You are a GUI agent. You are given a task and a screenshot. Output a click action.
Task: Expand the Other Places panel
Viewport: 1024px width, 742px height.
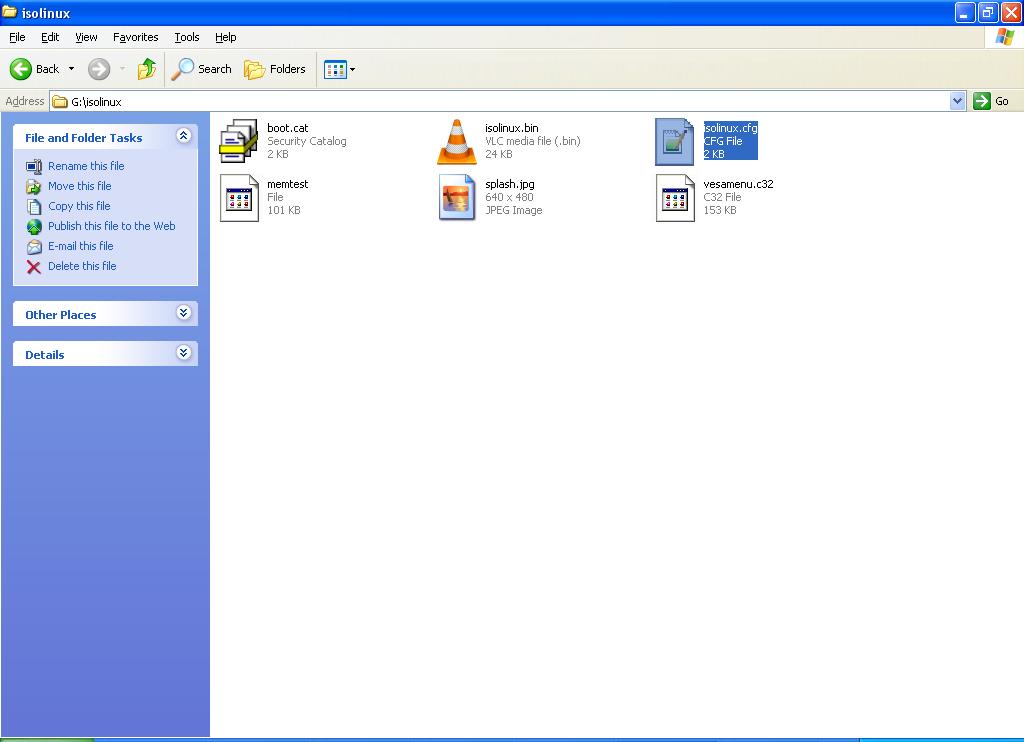183,313
